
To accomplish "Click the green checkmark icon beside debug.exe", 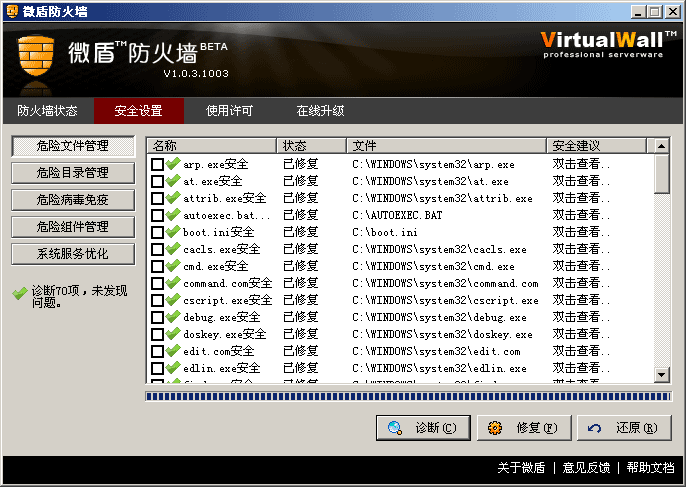I will [173, 317].
